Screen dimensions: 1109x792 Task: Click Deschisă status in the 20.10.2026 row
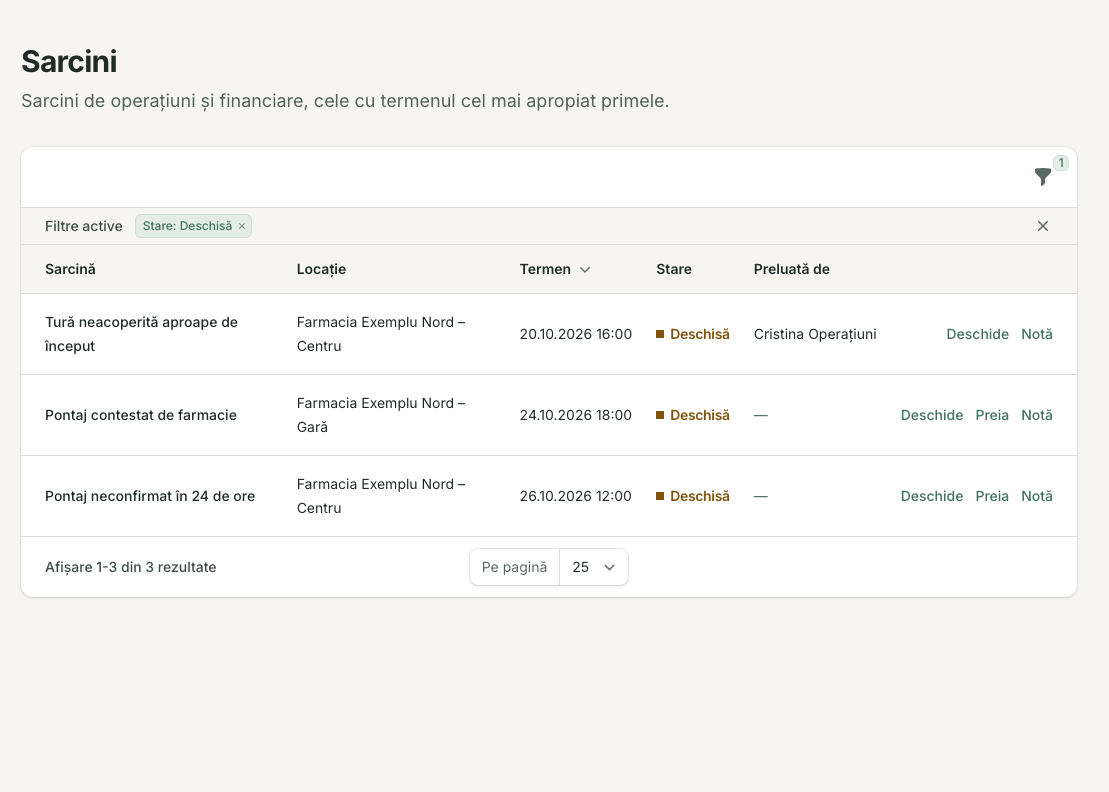(693, 334)
